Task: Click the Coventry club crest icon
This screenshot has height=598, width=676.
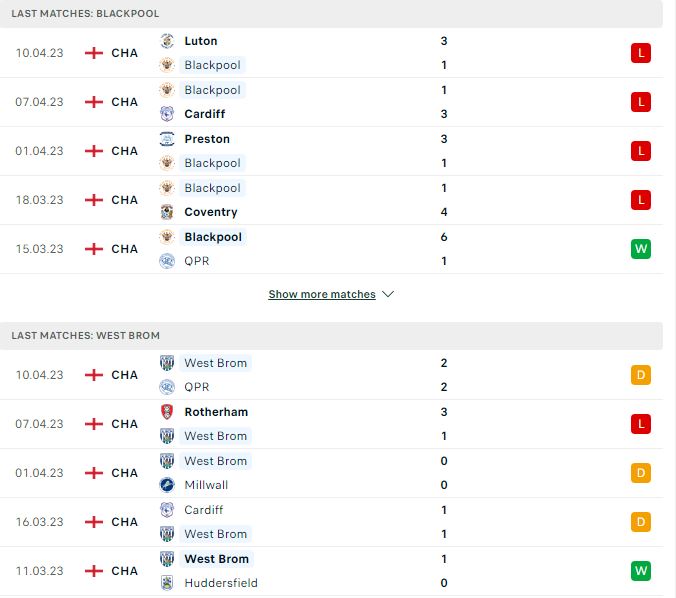Action: coord(167,212)
